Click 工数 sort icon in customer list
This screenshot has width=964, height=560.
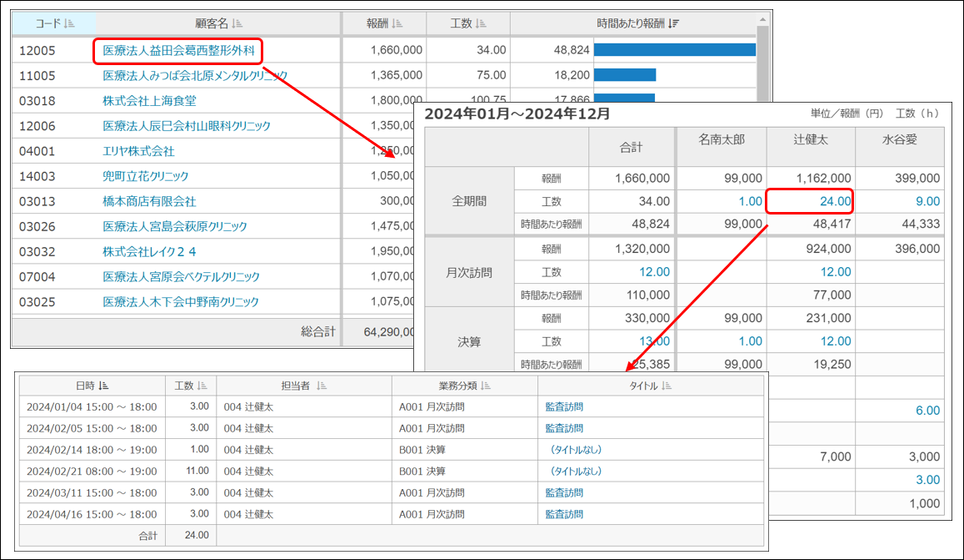click(482, 23)
